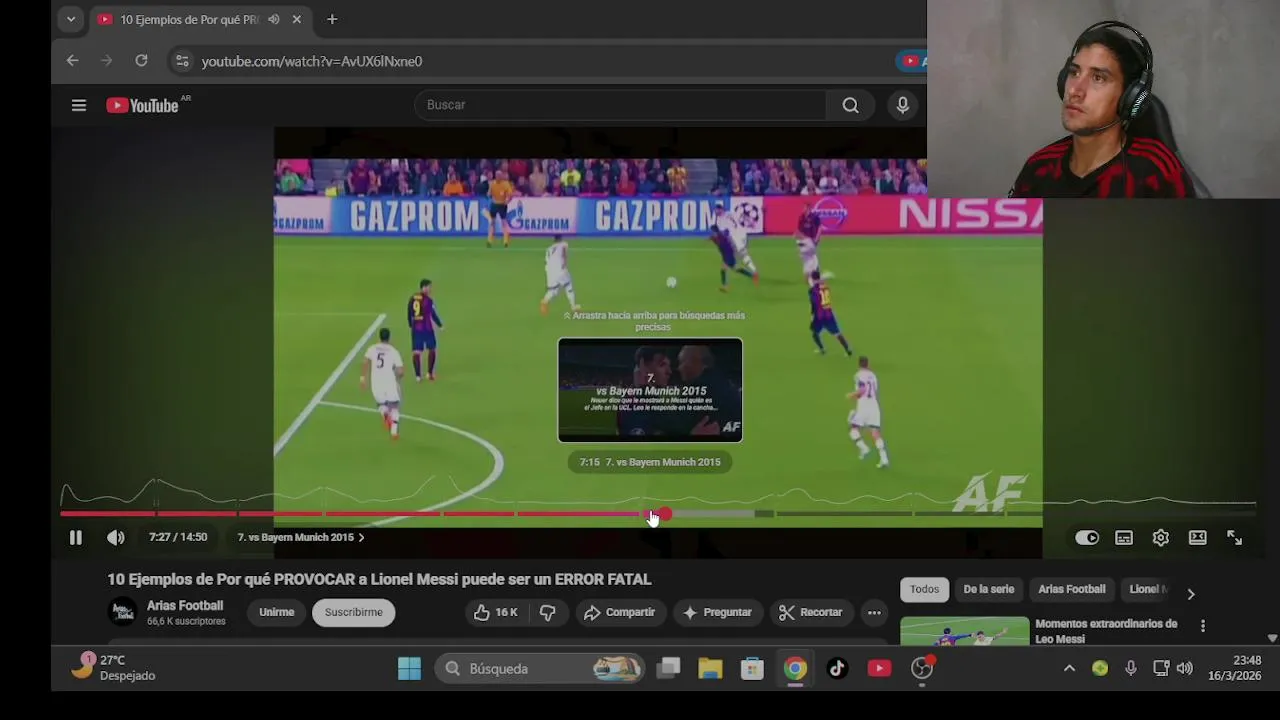1280x720 pixels.
Task: Dislike the video
Action: pos(548,612)
